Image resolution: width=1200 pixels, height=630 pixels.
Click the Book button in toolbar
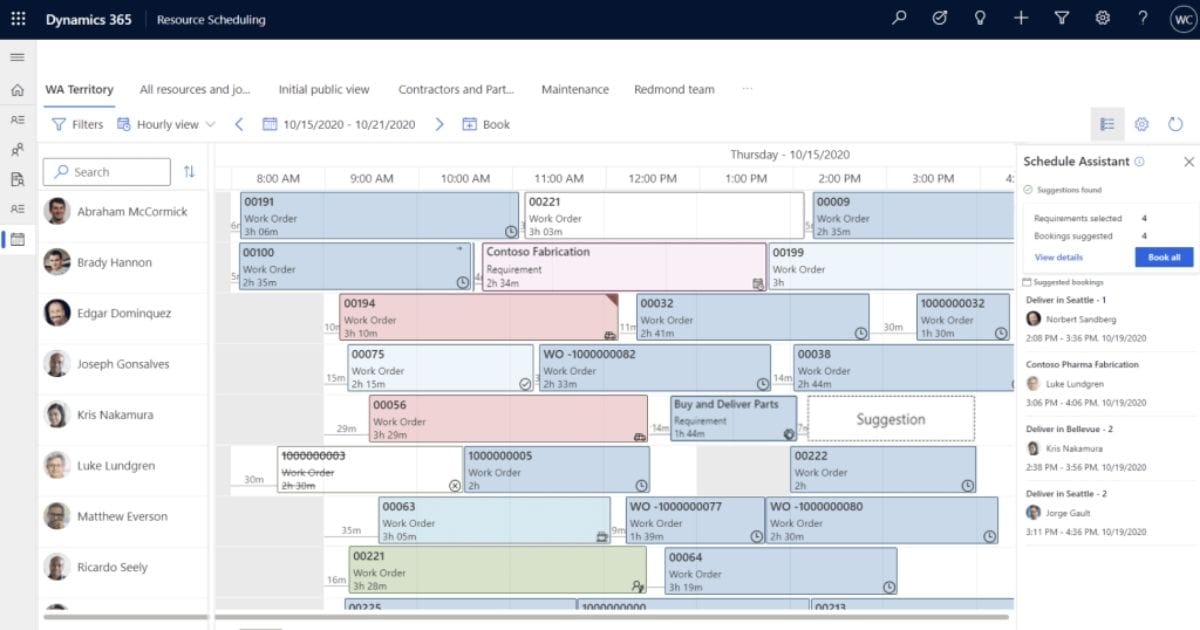486,124
